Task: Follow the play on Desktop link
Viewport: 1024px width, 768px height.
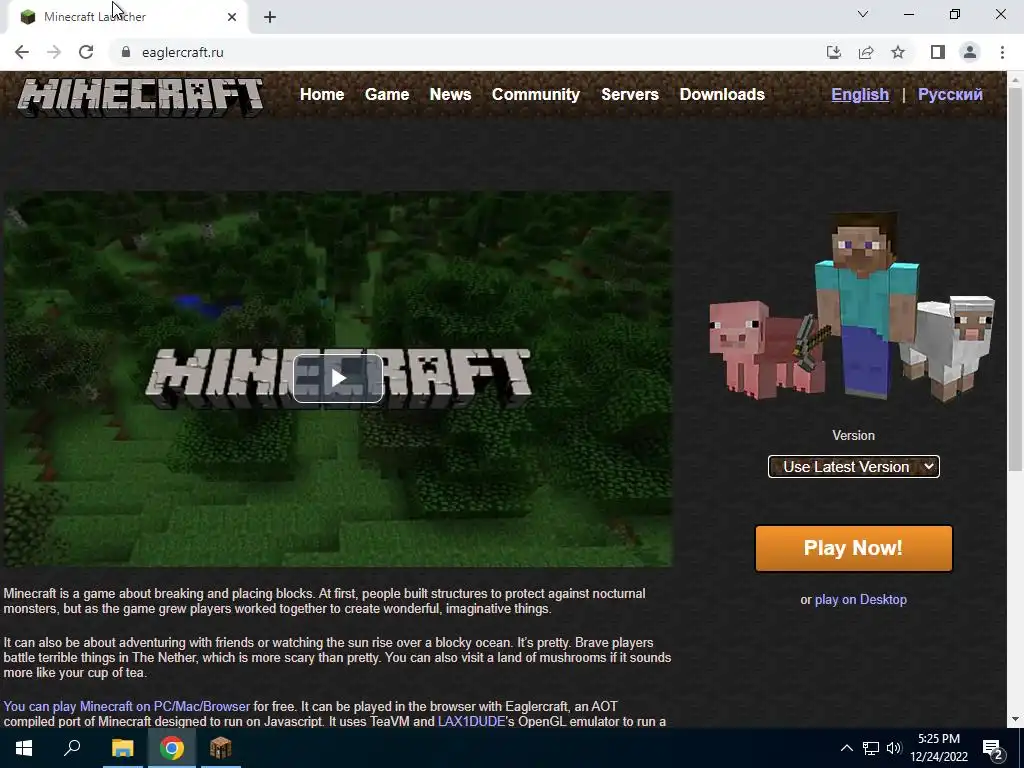Action: (861, 600)
